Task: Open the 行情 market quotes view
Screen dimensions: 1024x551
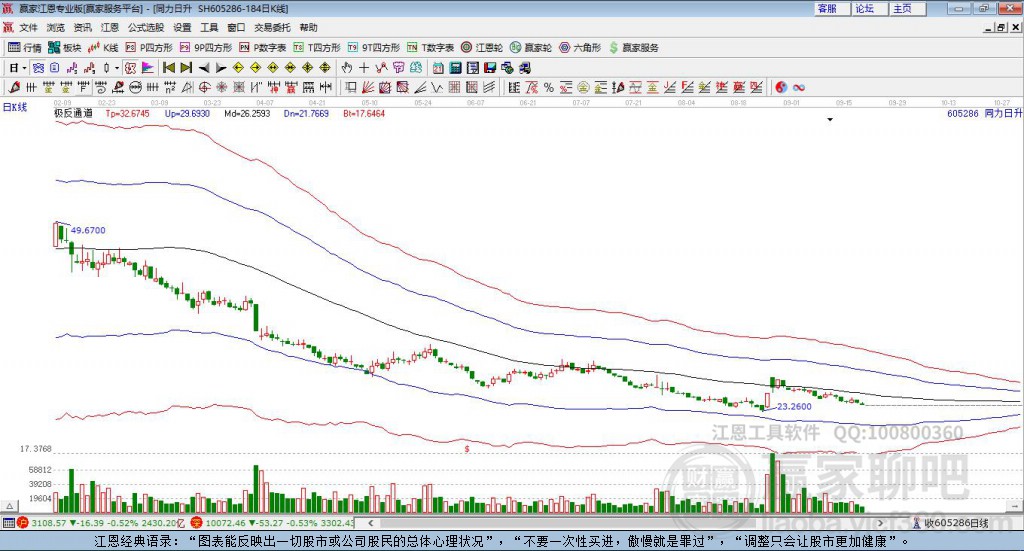Action: point(24,48)
